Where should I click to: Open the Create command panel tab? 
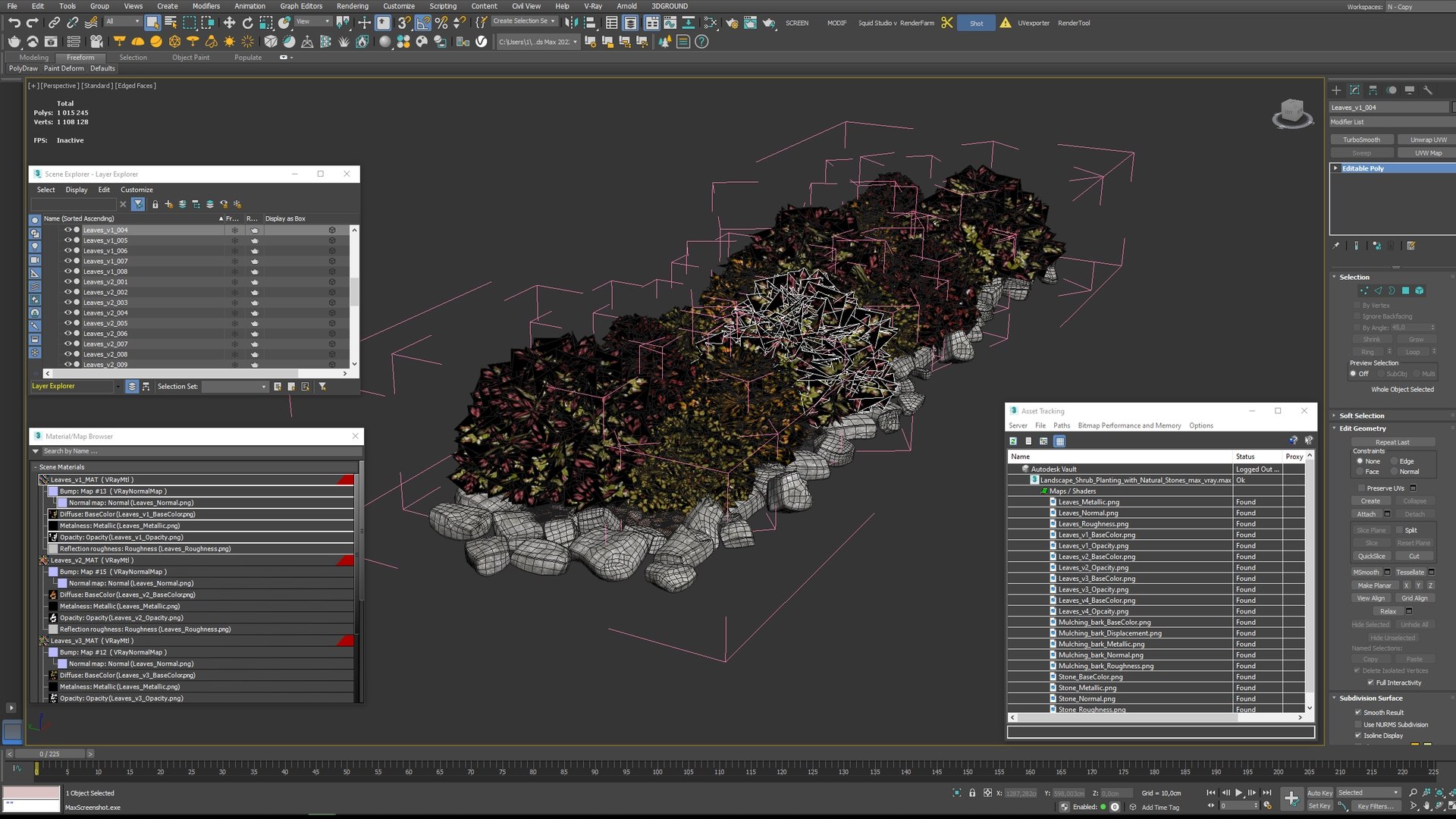(1336, 89)
